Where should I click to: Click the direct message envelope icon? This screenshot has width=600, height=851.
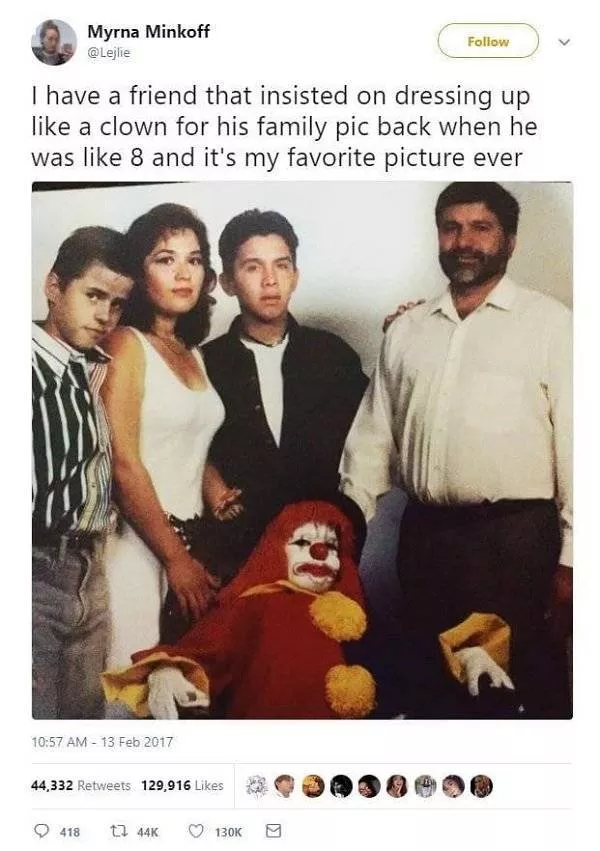click(273, 831)
